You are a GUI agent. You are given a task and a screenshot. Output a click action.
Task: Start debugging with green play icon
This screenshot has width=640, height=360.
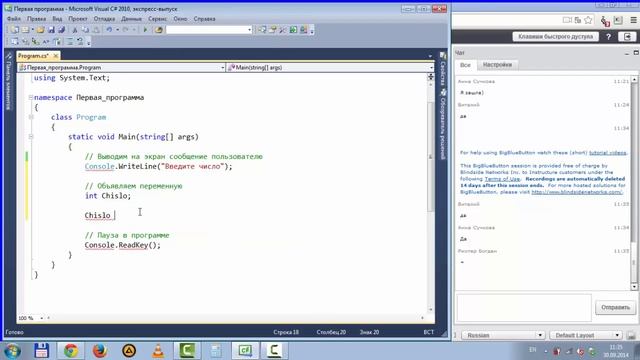click(x=145, y=30)
